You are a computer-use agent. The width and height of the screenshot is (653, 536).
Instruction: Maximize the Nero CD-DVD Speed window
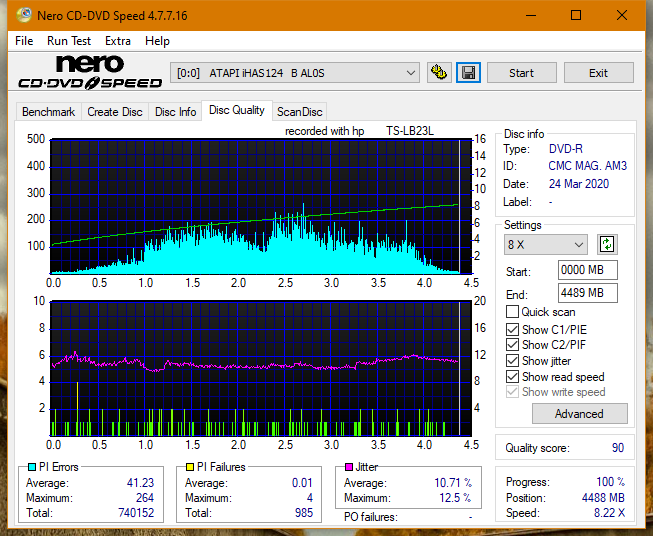pyautogui.click(x=576, y=15)
